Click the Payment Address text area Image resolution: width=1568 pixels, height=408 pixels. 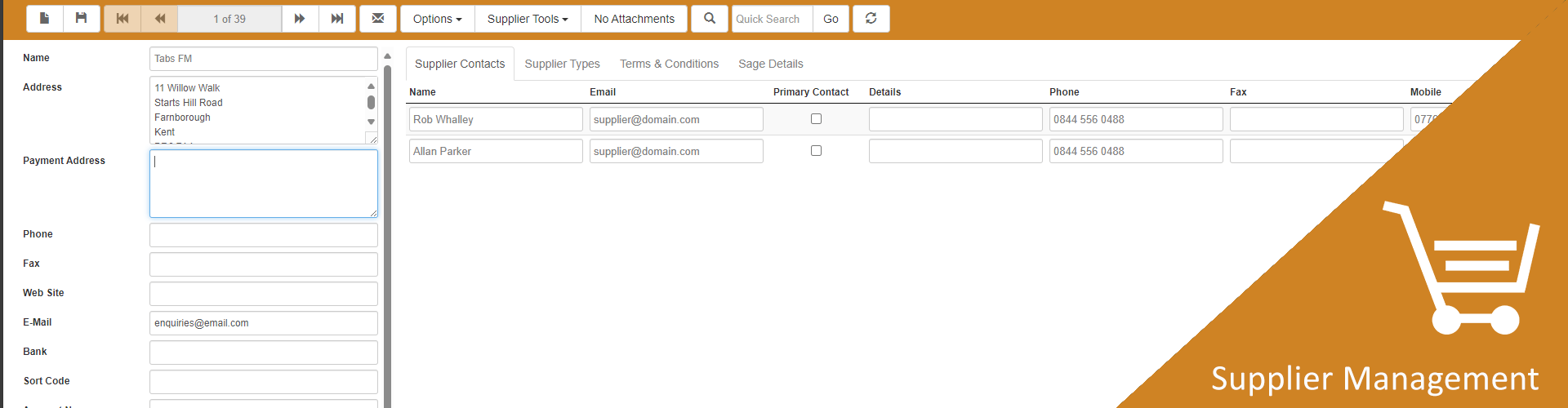264,184
